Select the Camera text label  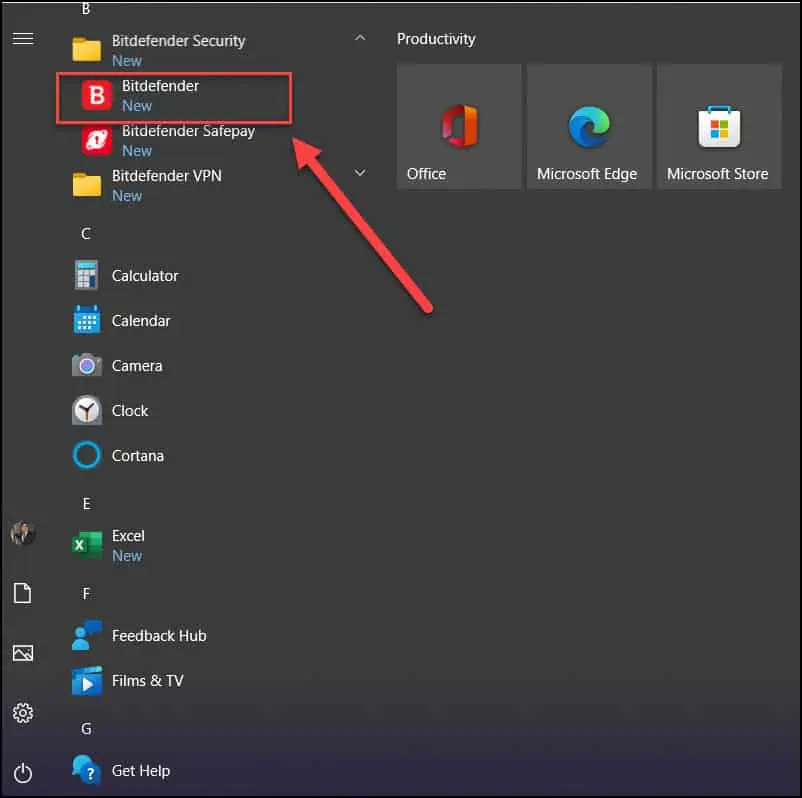pyautogui.click(x=137, y=366)
